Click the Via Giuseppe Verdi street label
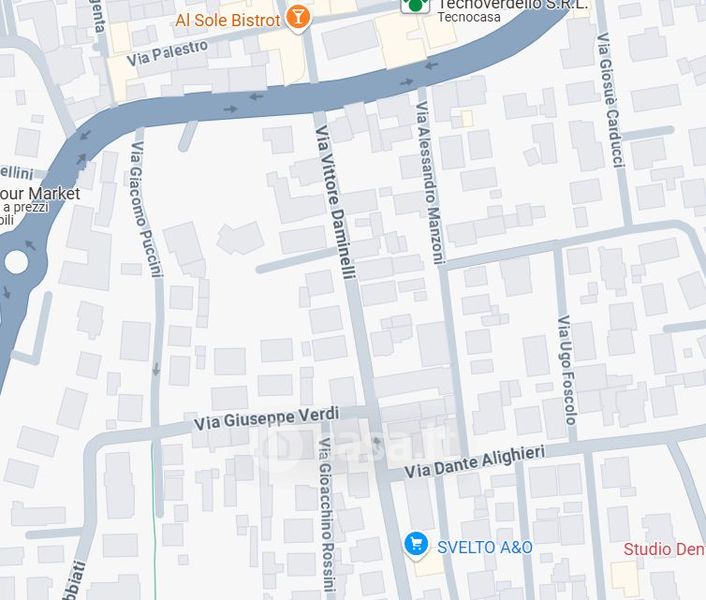 [x=267, y=418]
